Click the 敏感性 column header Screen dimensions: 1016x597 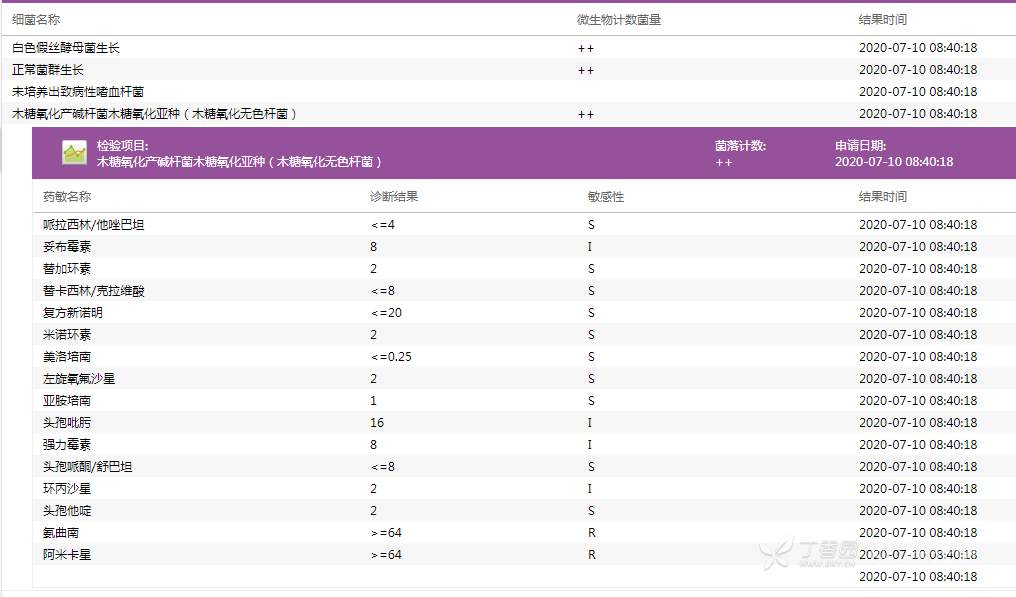point(606,197)
